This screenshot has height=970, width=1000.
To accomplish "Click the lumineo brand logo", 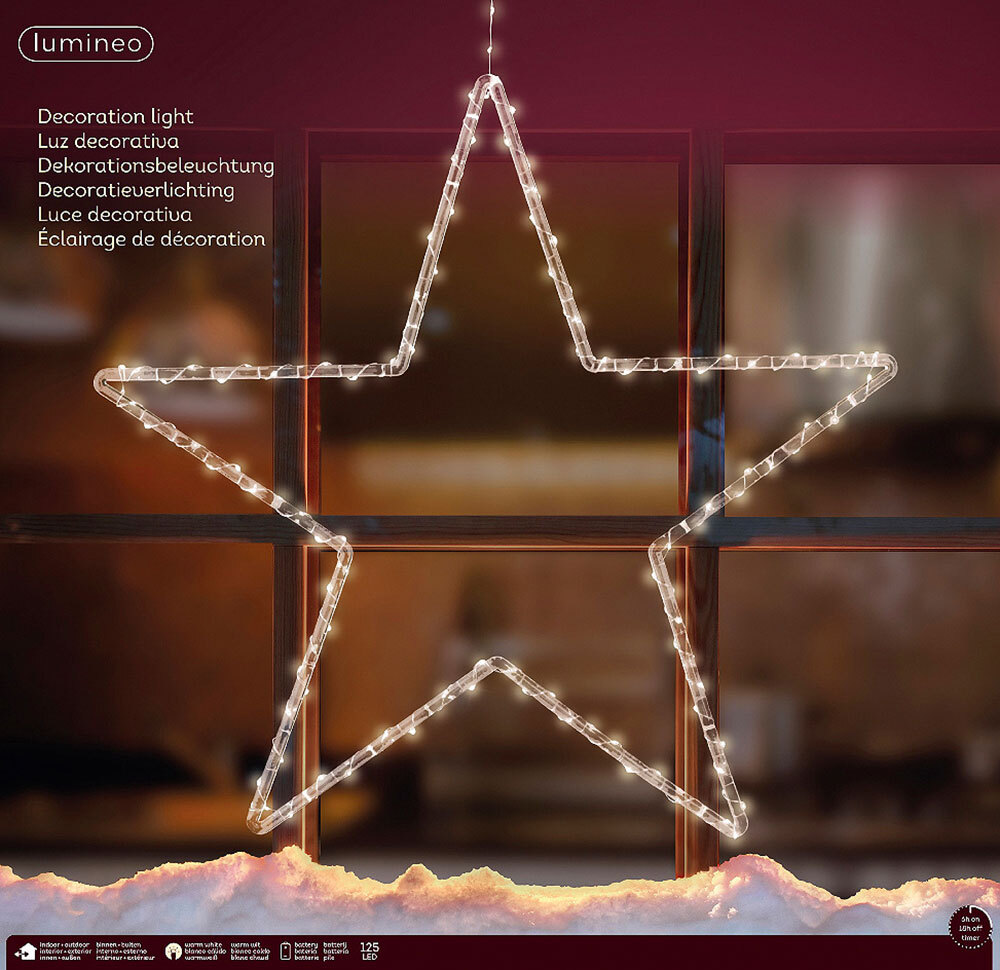I will (x=85, y=44).
